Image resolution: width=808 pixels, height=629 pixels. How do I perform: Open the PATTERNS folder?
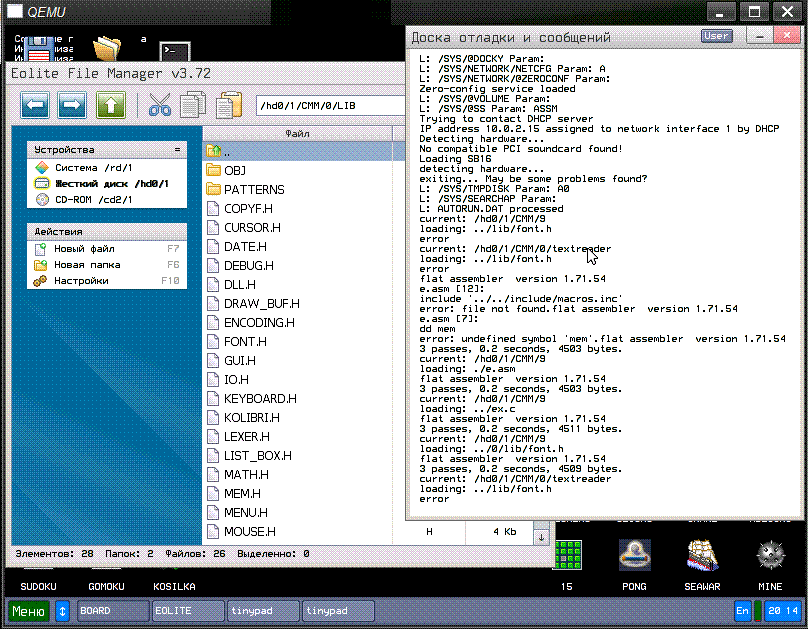(x=253, y=189)
